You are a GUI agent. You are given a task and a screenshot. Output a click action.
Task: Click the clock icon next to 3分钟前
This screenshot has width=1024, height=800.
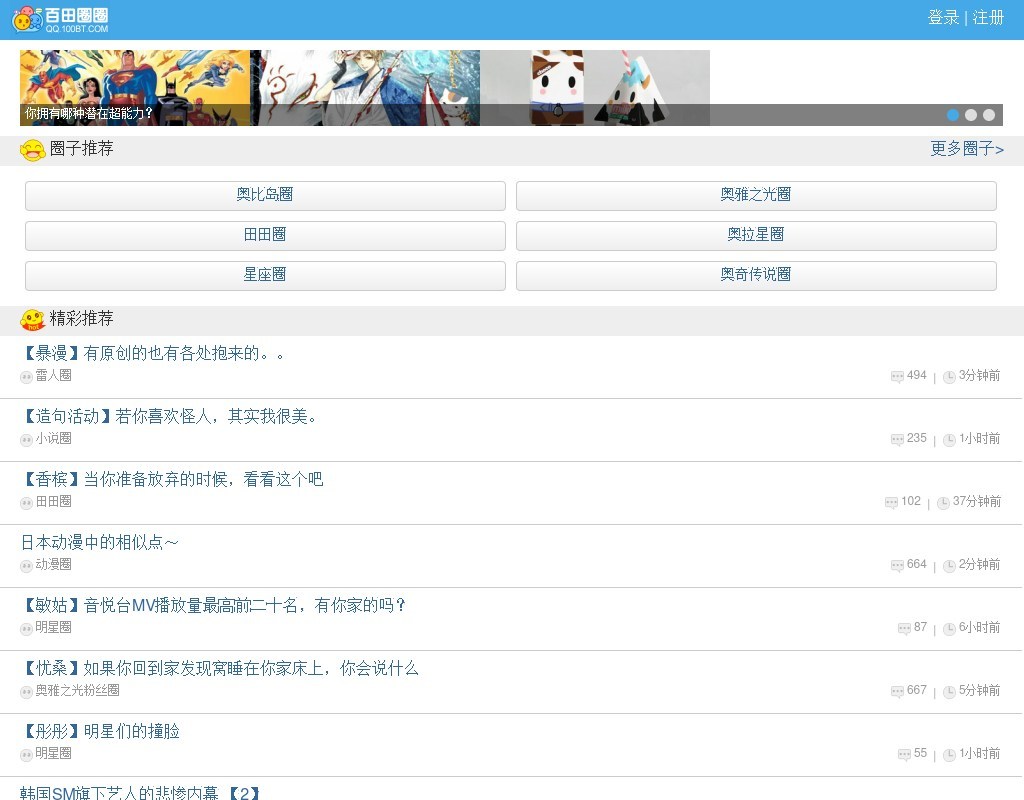tap(949, 377)
